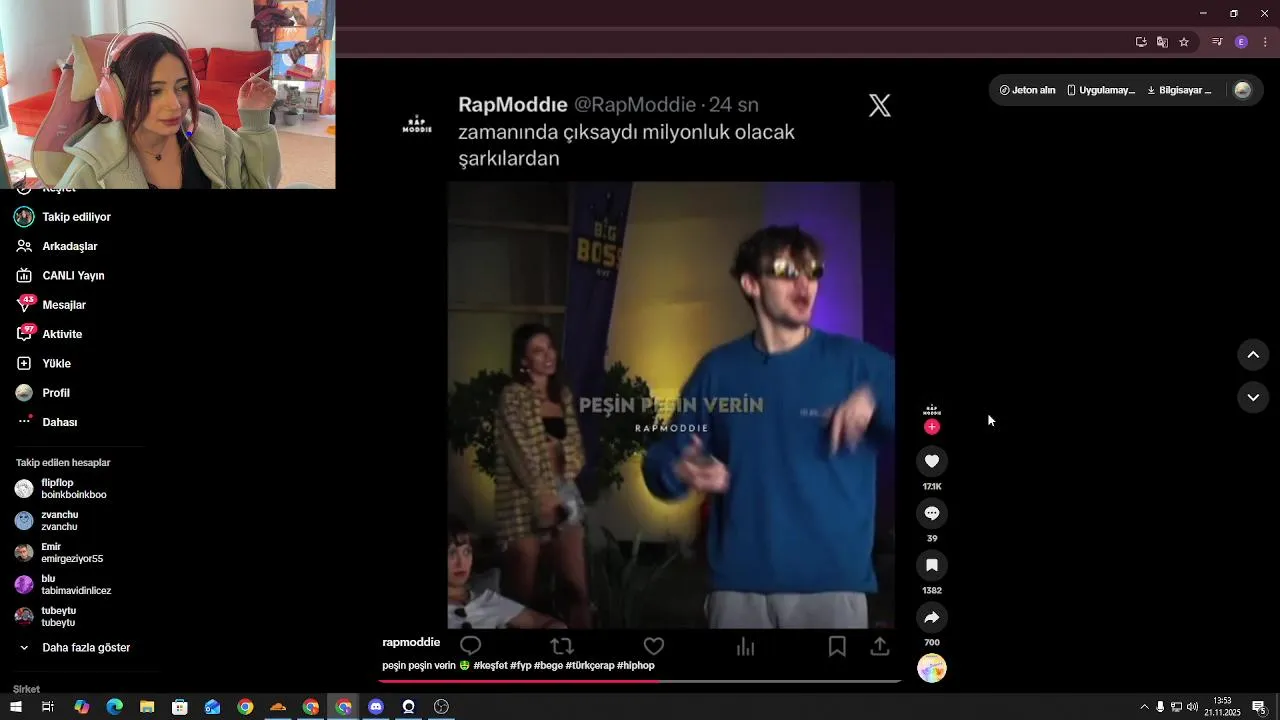Click the Bilgisayar download button
Screen dimensions: 1280x720
coord(1179,90)
